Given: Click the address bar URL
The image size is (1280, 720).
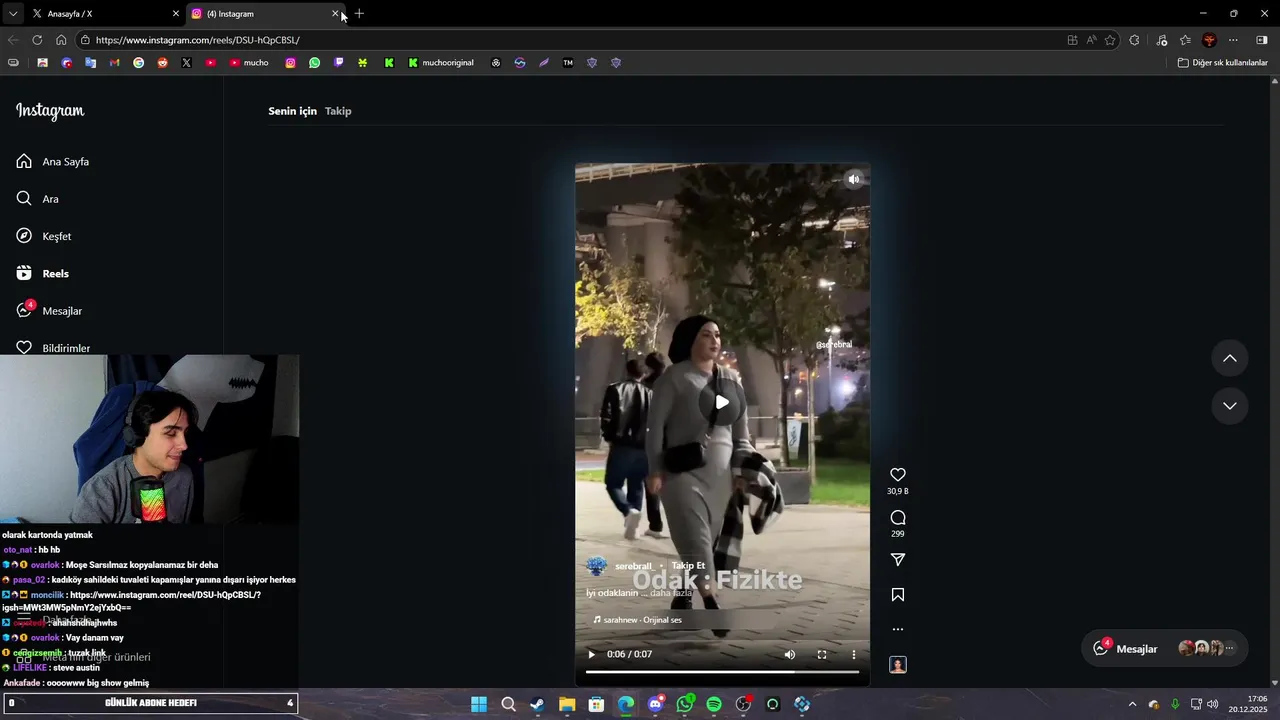Looking at the screenshot, I should coord(198,40).
